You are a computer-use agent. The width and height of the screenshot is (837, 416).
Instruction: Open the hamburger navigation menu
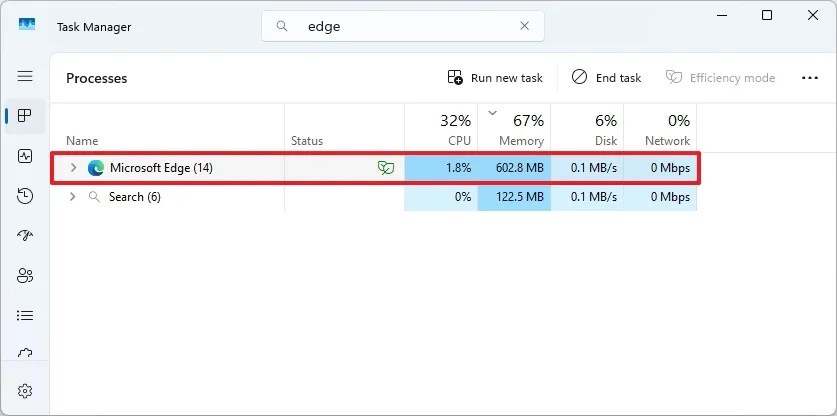tap(25, 76)
